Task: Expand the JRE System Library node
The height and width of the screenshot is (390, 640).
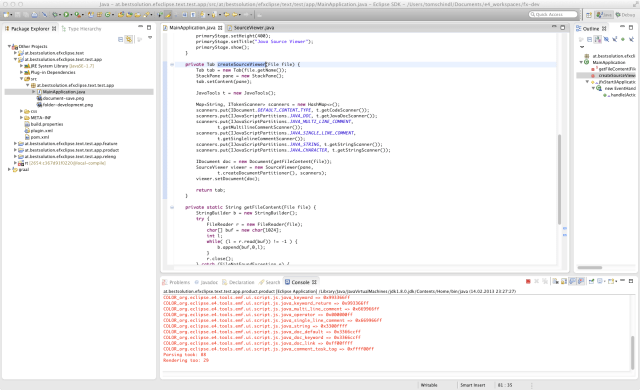Action: tap(21, 66)
